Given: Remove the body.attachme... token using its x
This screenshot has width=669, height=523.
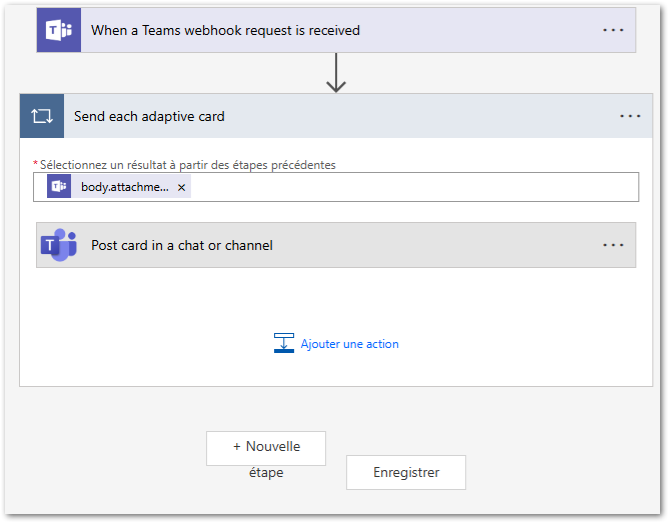Looking at the screenshot, I should [x=181, y=187].
